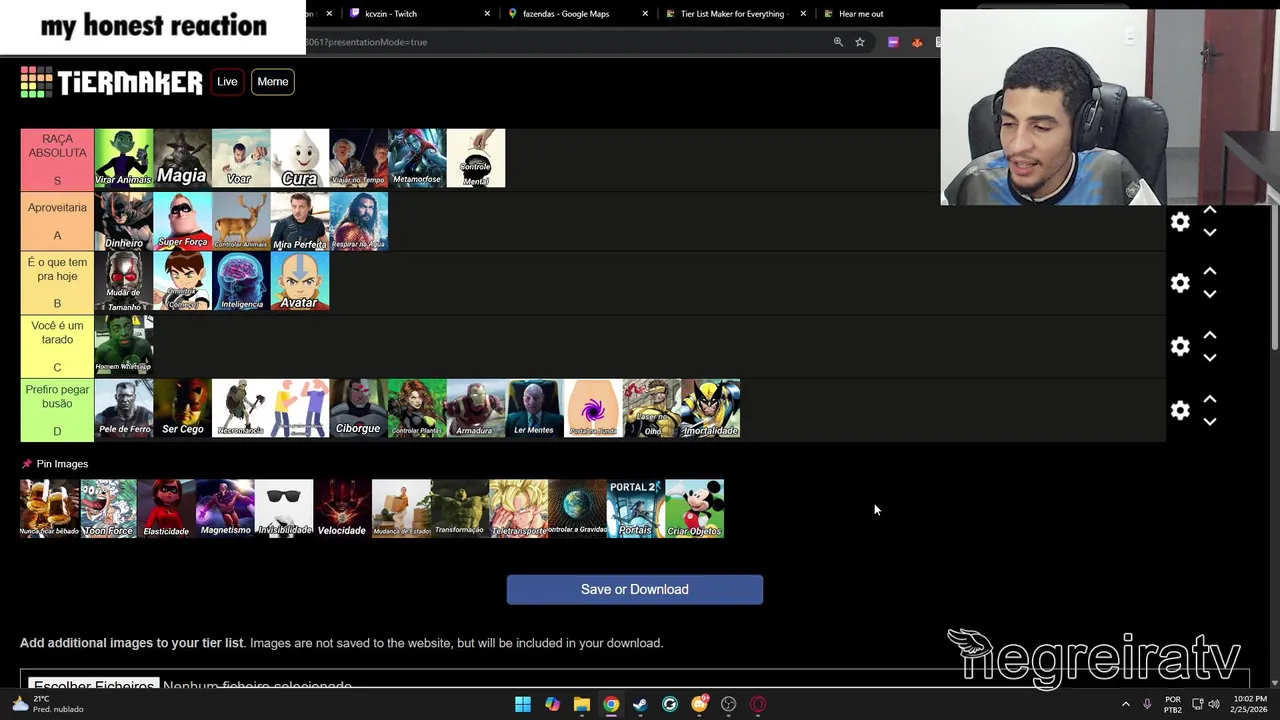Select the Magia tier item

point(182,158)
